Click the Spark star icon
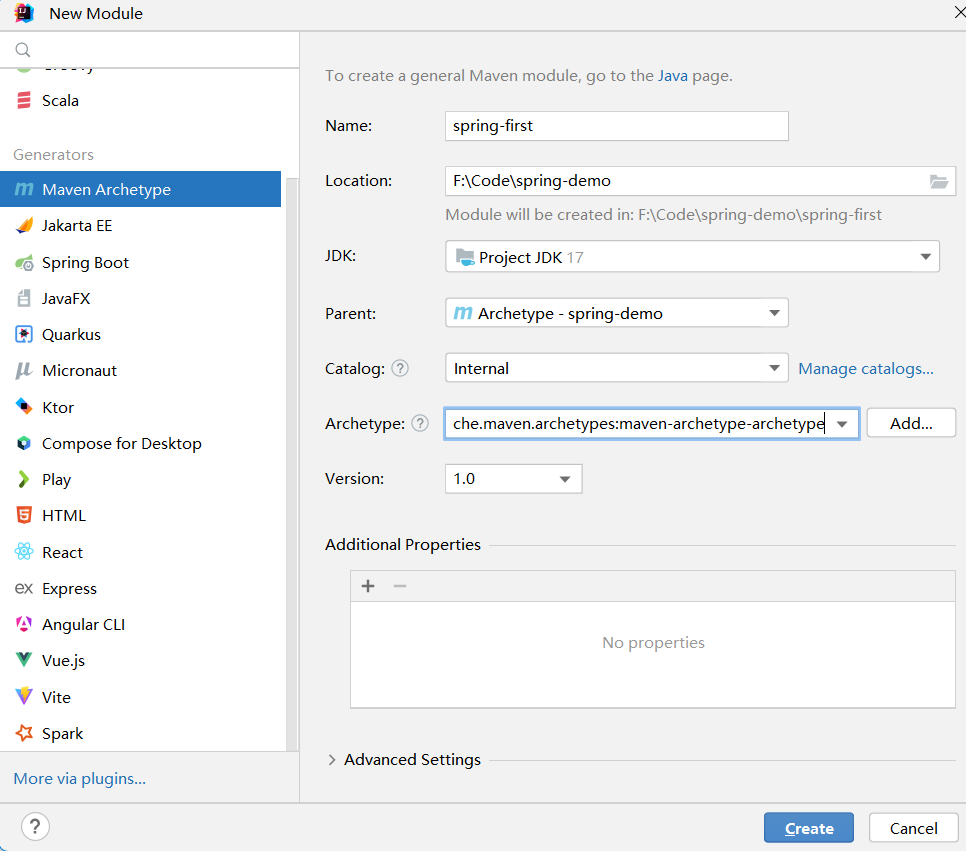Viewport: 966px width, 851px height. point(24,733)
